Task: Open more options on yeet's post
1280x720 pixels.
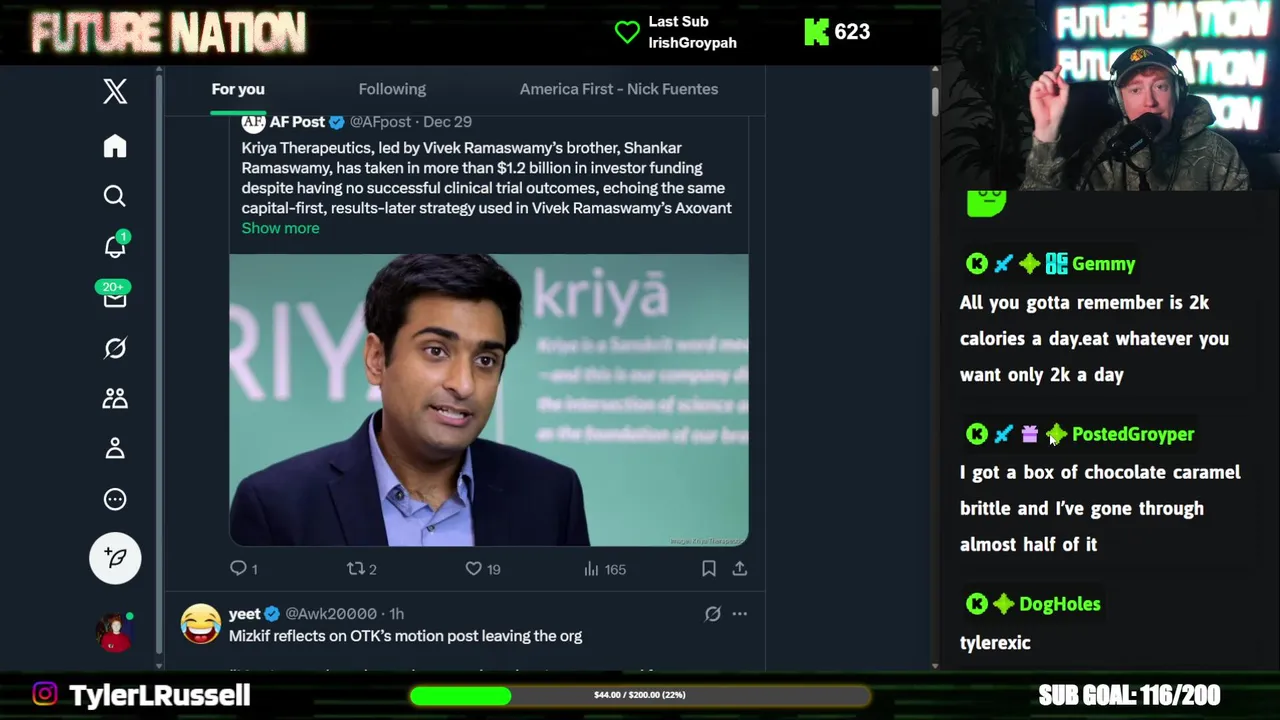Action: pyautogui.click(x=739, y=614)
